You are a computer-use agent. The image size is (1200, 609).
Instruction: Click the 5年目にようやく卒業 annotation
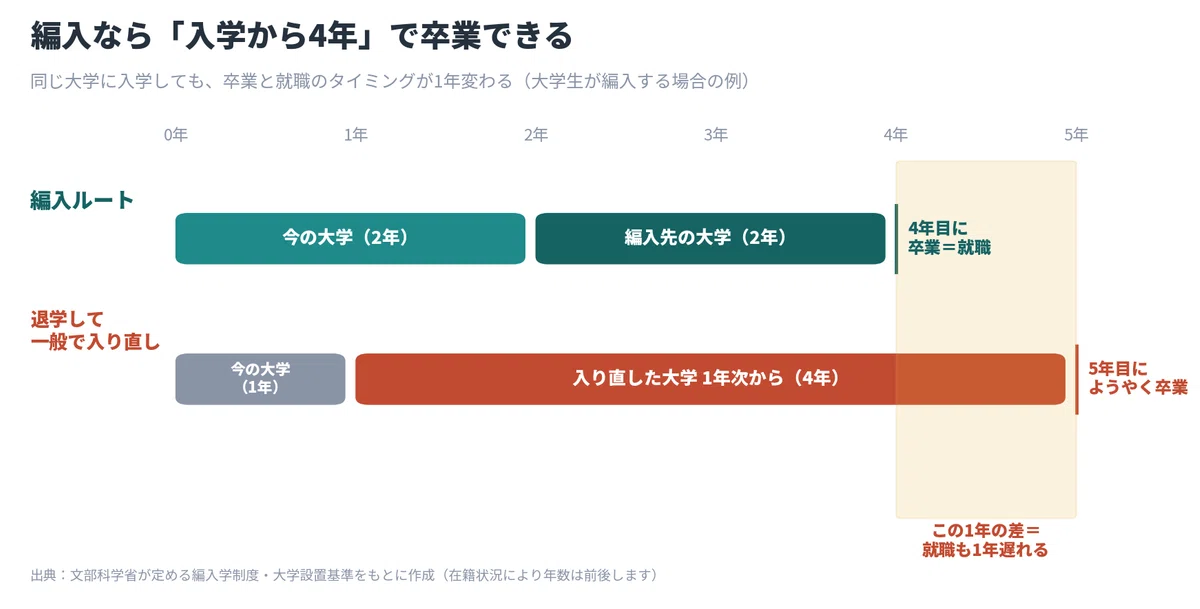[1138, 378]
